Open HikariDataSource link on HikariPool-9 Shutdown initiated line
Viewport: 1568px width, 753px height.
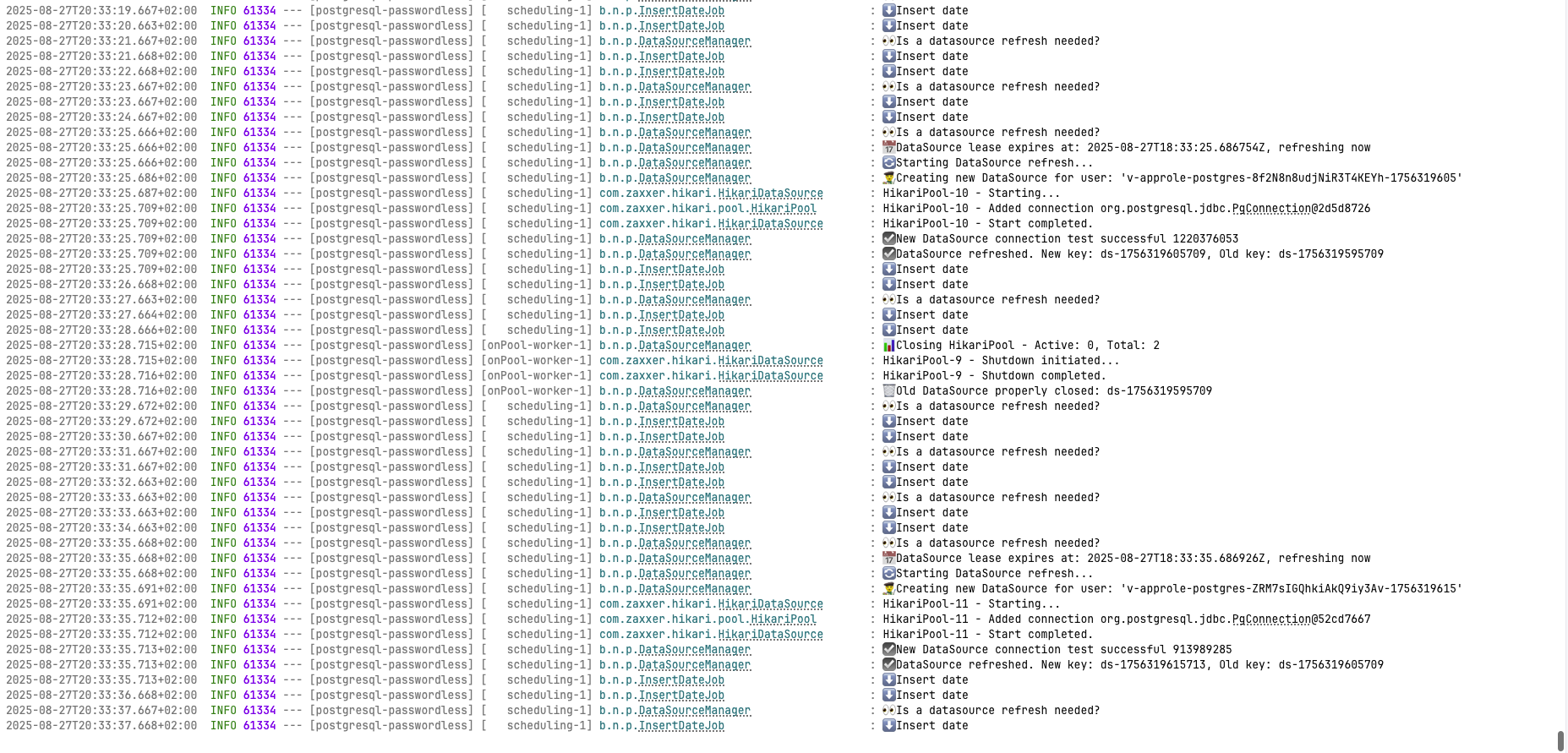pyautogui.click(x=770, y=360)
